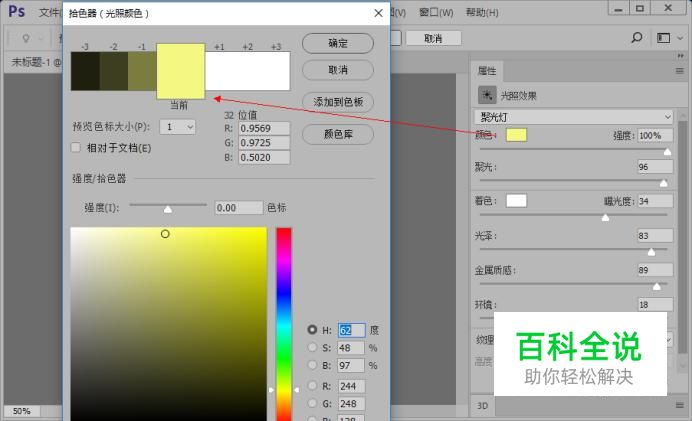
Task: Click the Photoshop Ps logo icon
Action: tap(16, 11)
